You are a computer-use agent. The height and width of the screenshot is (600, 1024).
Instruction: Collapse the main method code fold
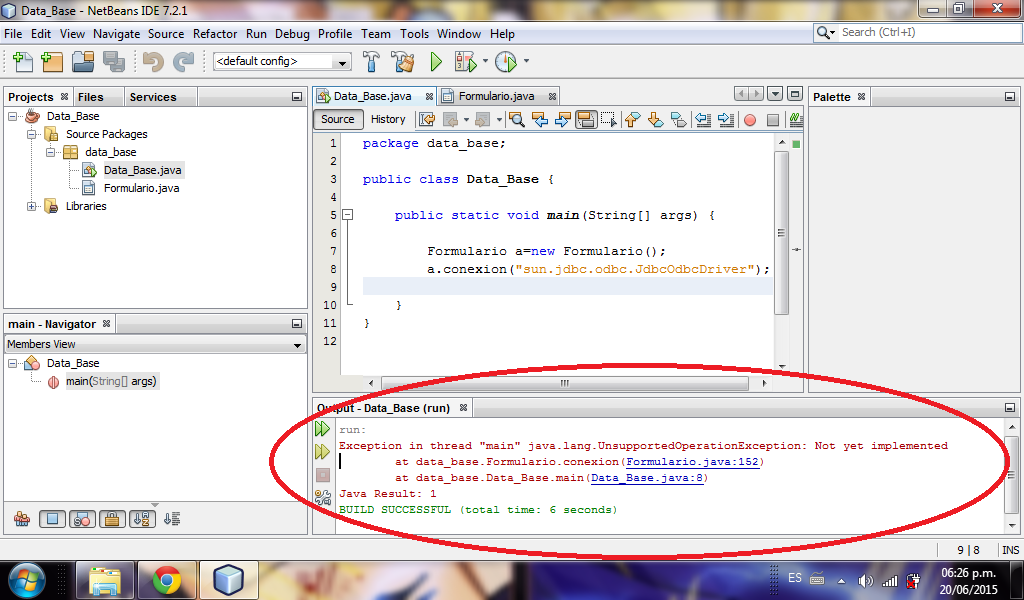click(x=348, y=215)
